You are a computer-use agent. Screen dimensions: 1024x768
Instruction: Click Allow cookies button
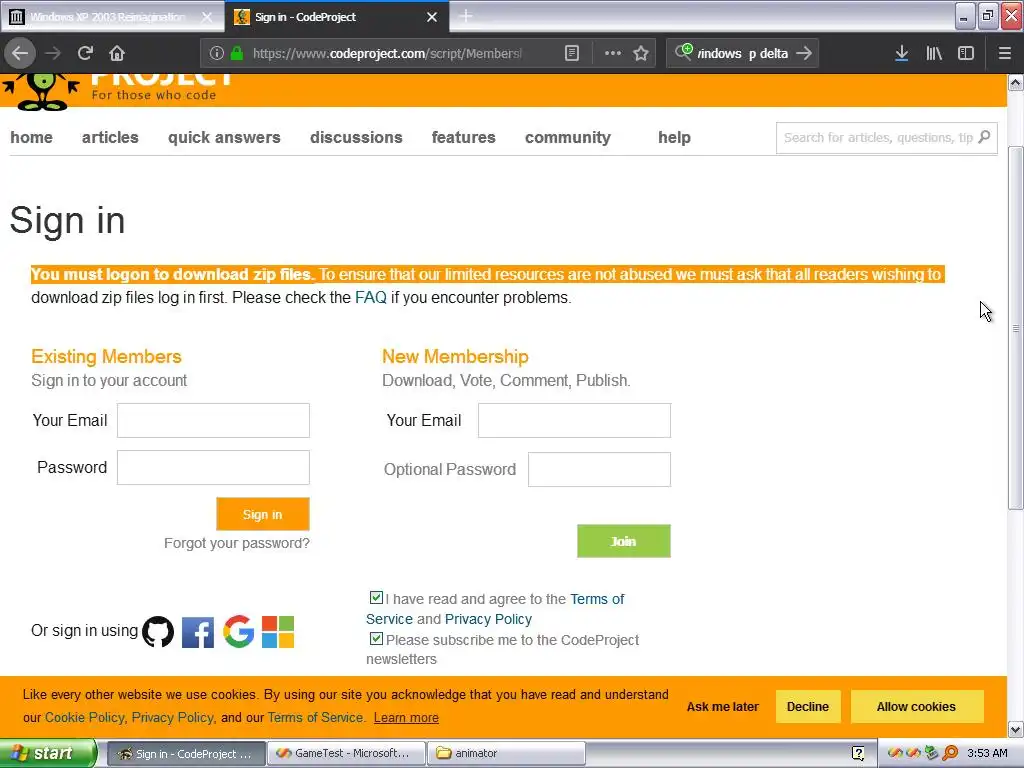(x=916, y=707)
